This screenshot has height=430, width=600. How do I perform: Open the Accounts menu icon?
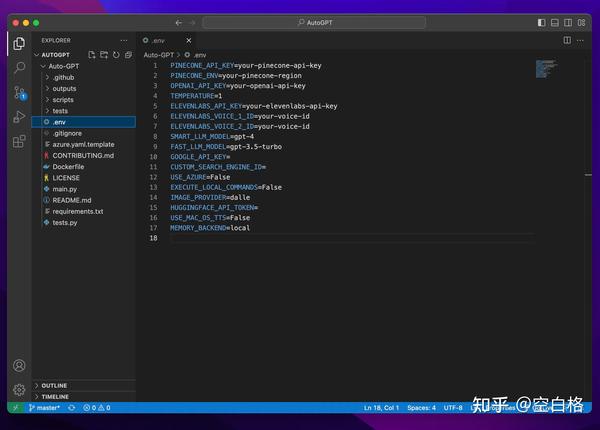[x=19, y=366]
